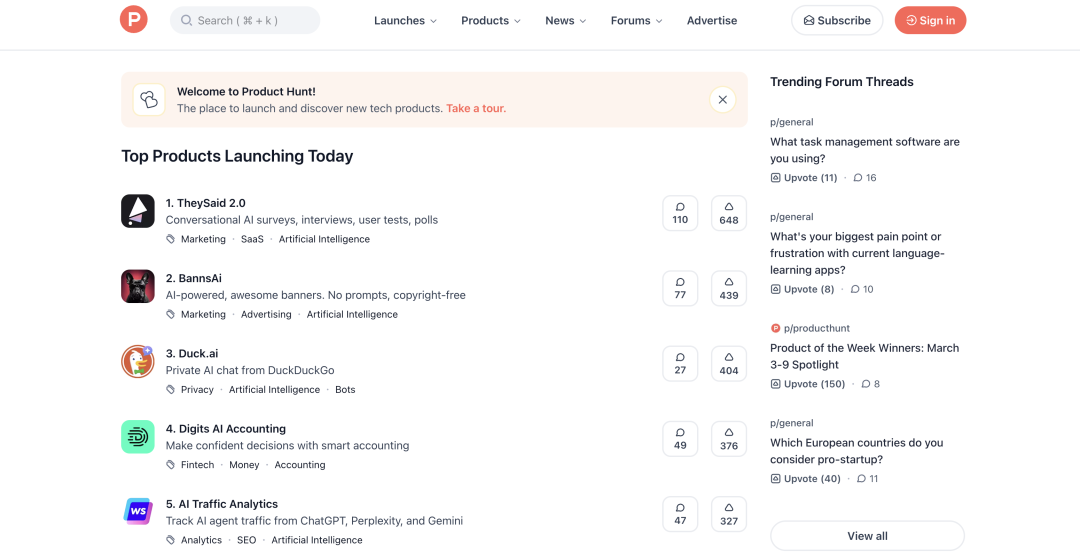This screenshot has height=558, width=1080.
Task: Upvote BannsAi with 439 votes
Action: tap(729, 288)
